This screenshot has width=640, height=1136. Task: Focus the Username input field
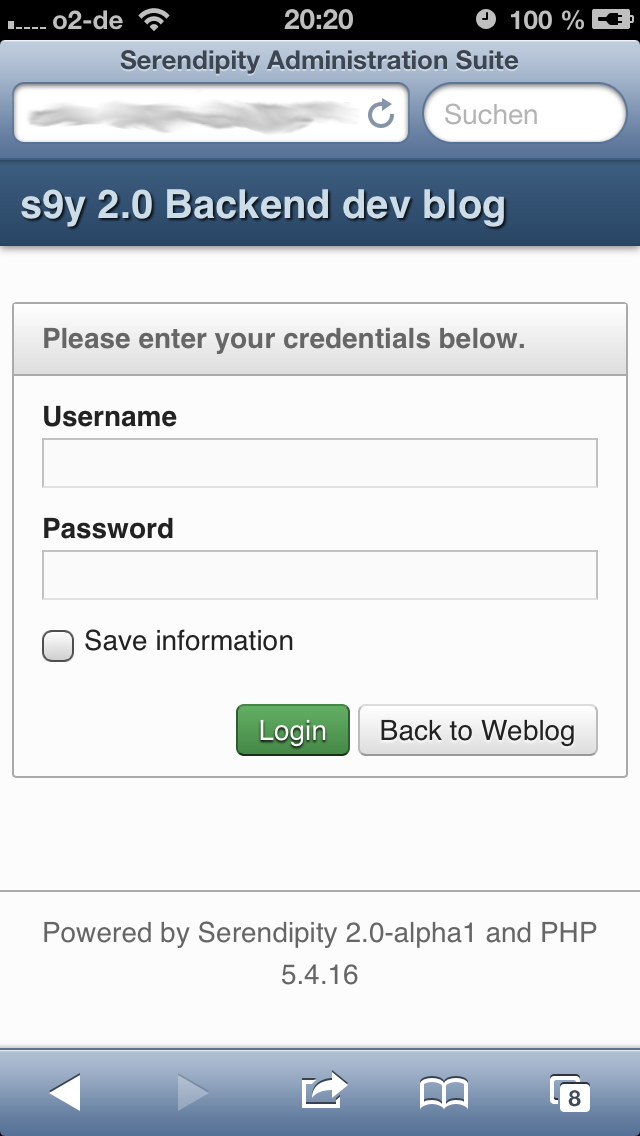coord(320,463)
